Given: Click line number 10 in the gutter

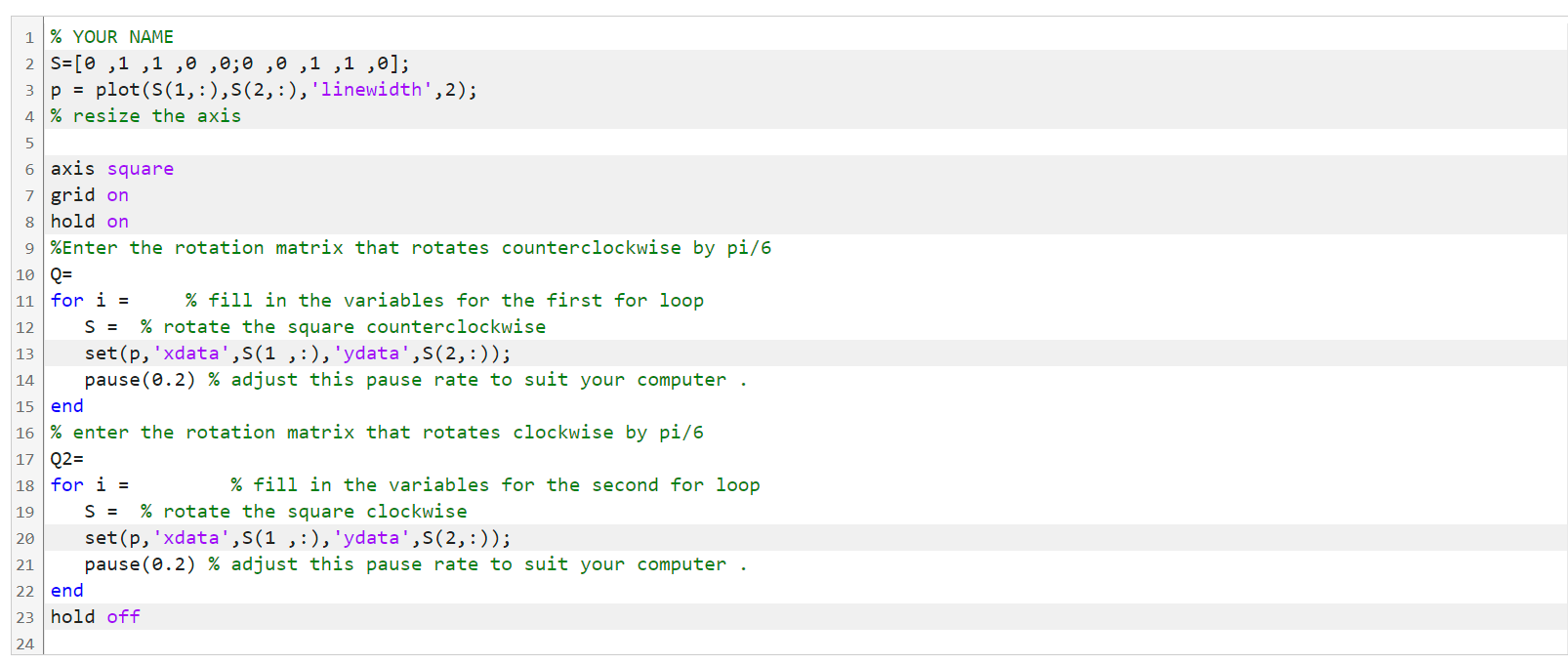Looking at the screenshot, I should coord(25,274).
